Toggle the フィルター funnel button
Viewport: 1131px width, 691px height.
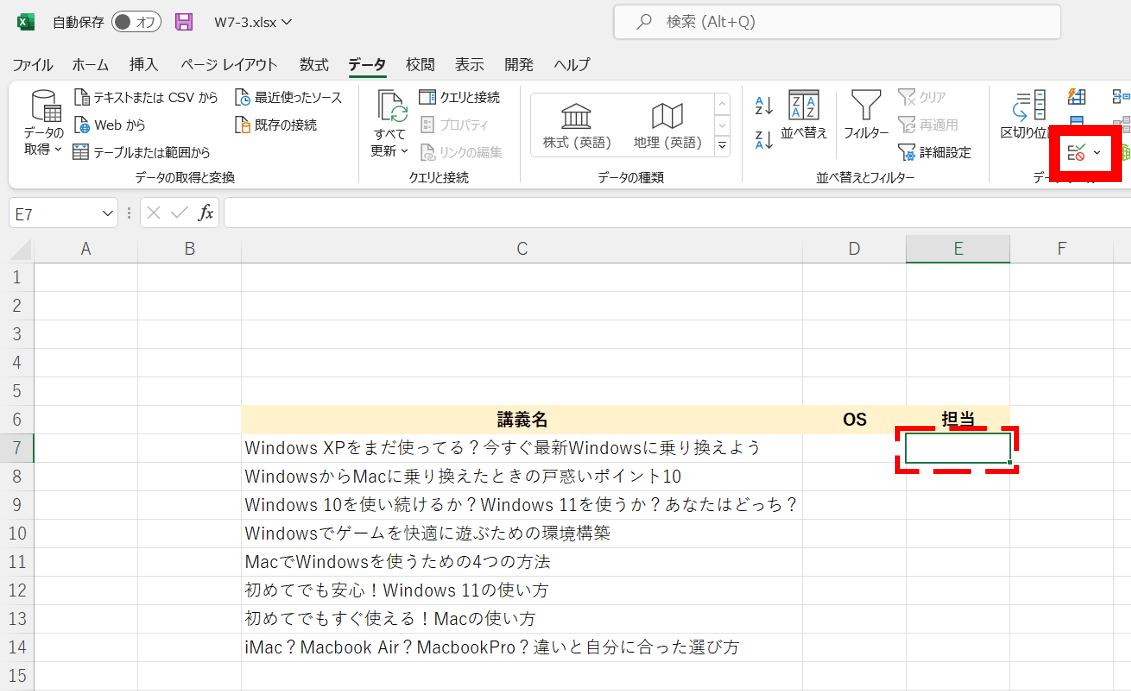coord(866,115)
